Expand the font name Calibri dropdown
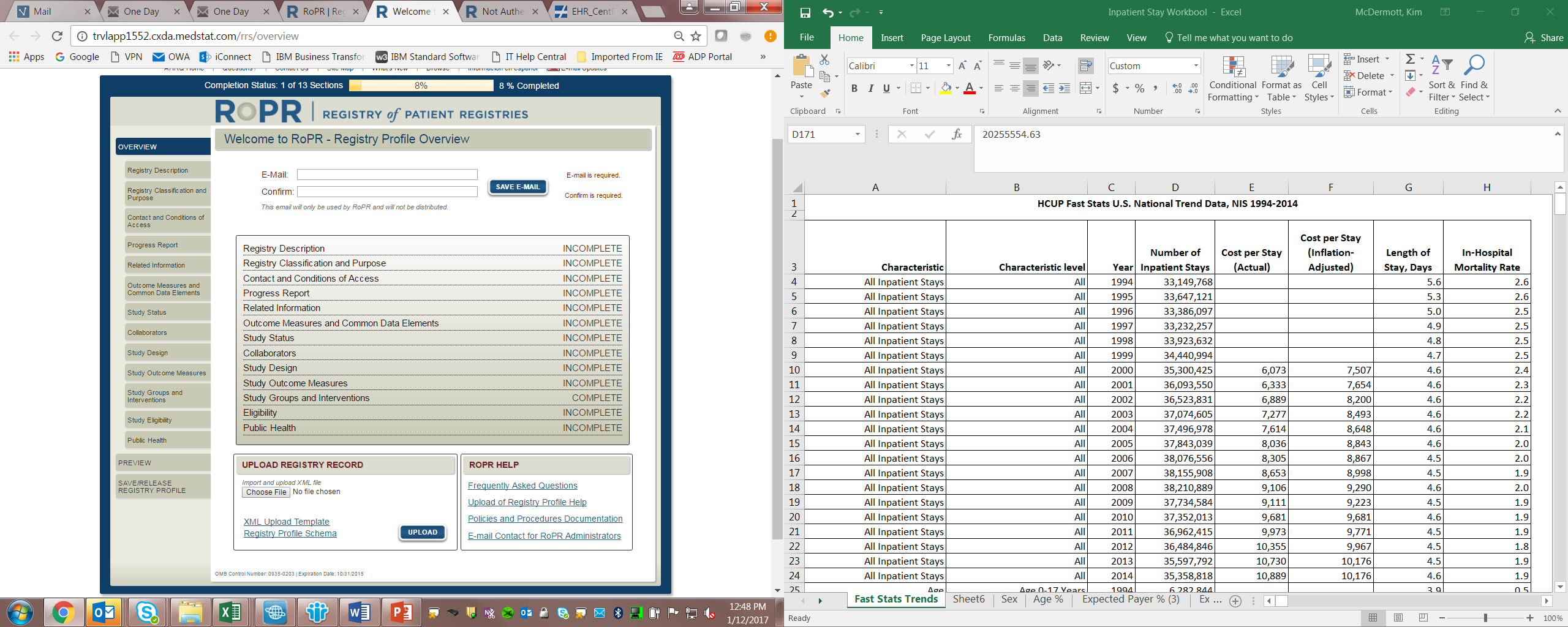This screenshot has width=1568, height=627. 911,66
